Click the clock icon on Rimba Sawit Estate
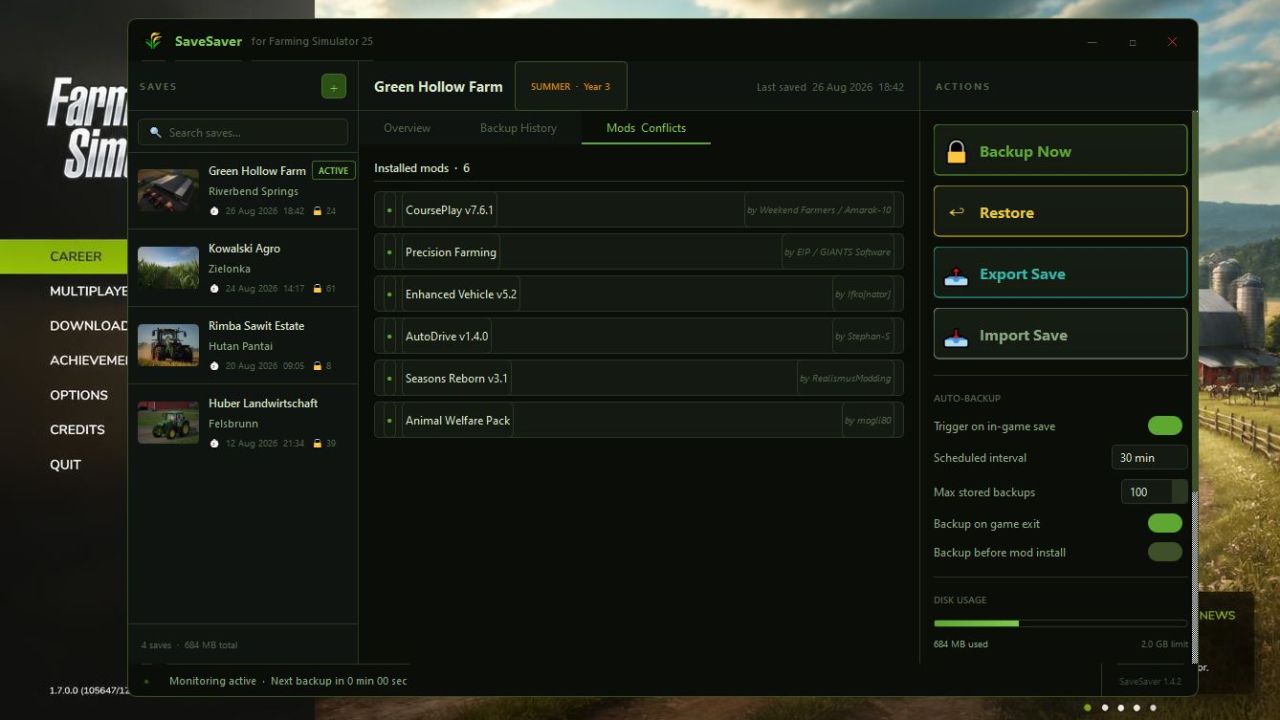The height and width of the screenshot is (720, 1280). (214, 366)
